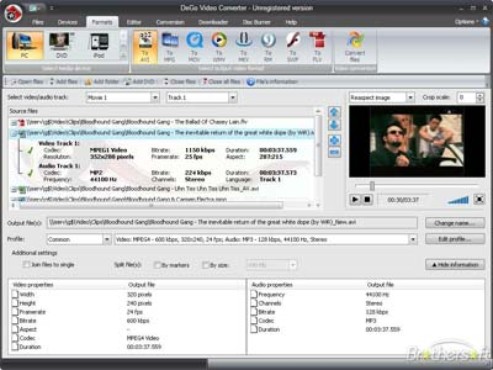The height and width of the screenshot is (370, 493).
Task: Open the Help tab
Action: 291,22
